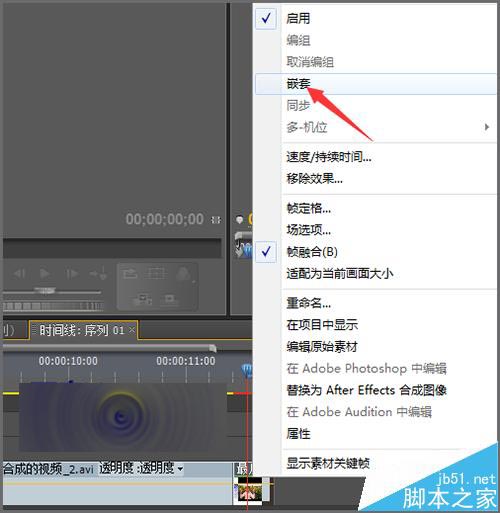
Task: Click the 00:00:10:00 mark on the ruler
Action: pyautogui.click(x=68, y=361)
